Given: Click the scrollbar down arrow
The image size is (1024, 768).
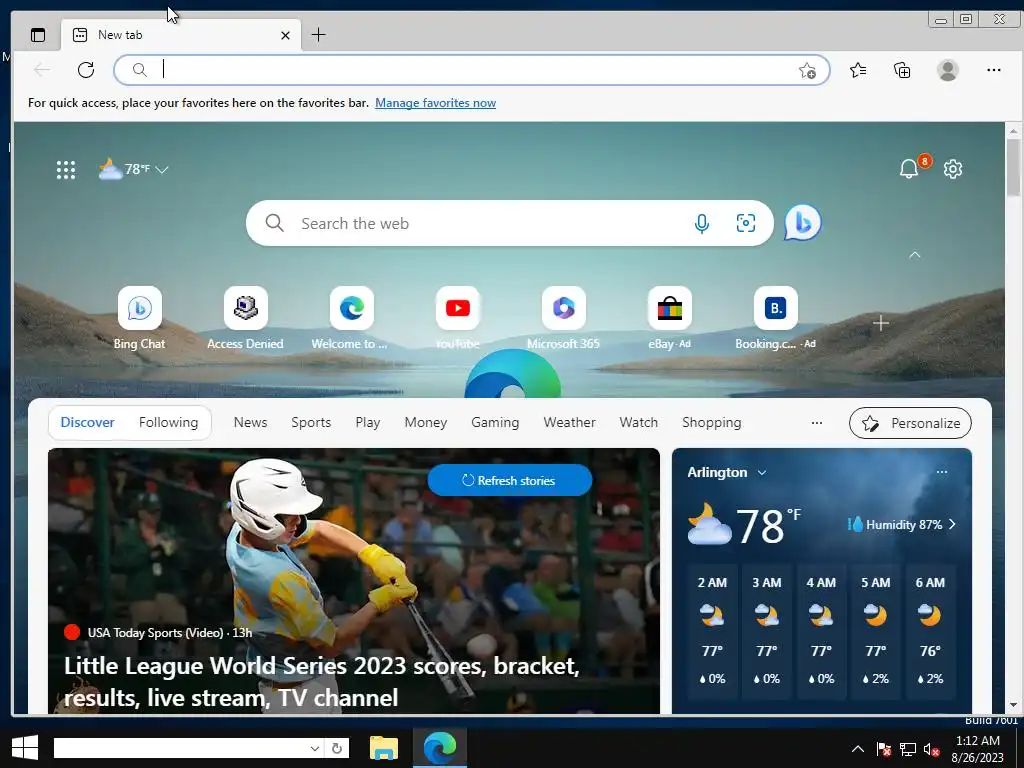Looking at the screenshot, I should (1013, 705).
